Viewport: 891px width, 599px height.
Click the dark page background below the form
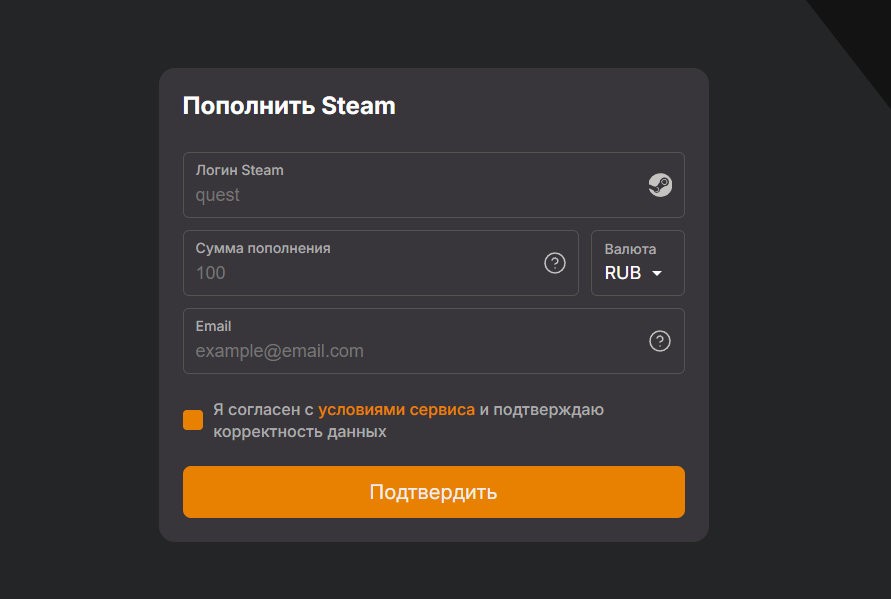pyautogui.click(x=445, y=572)
